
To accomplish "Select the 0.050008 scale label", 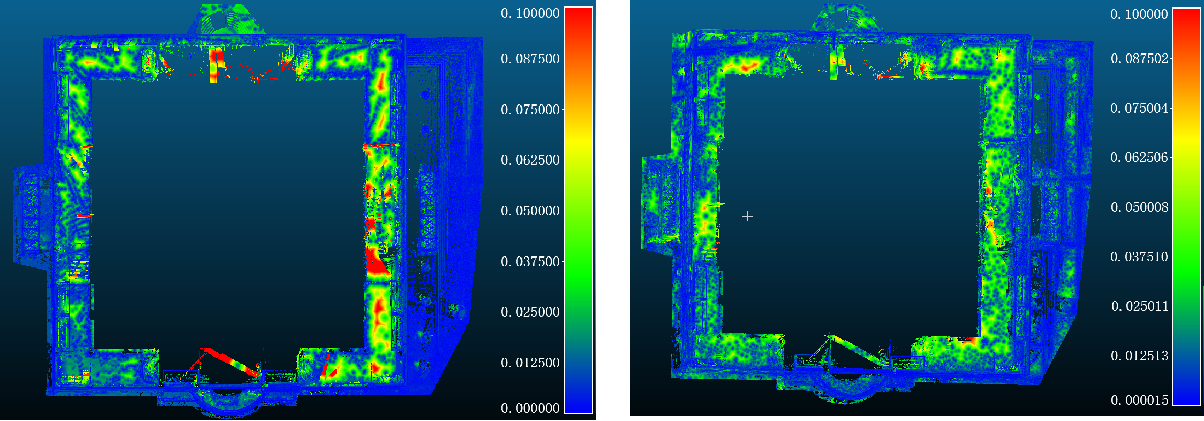I will (x=1140, y=207).
